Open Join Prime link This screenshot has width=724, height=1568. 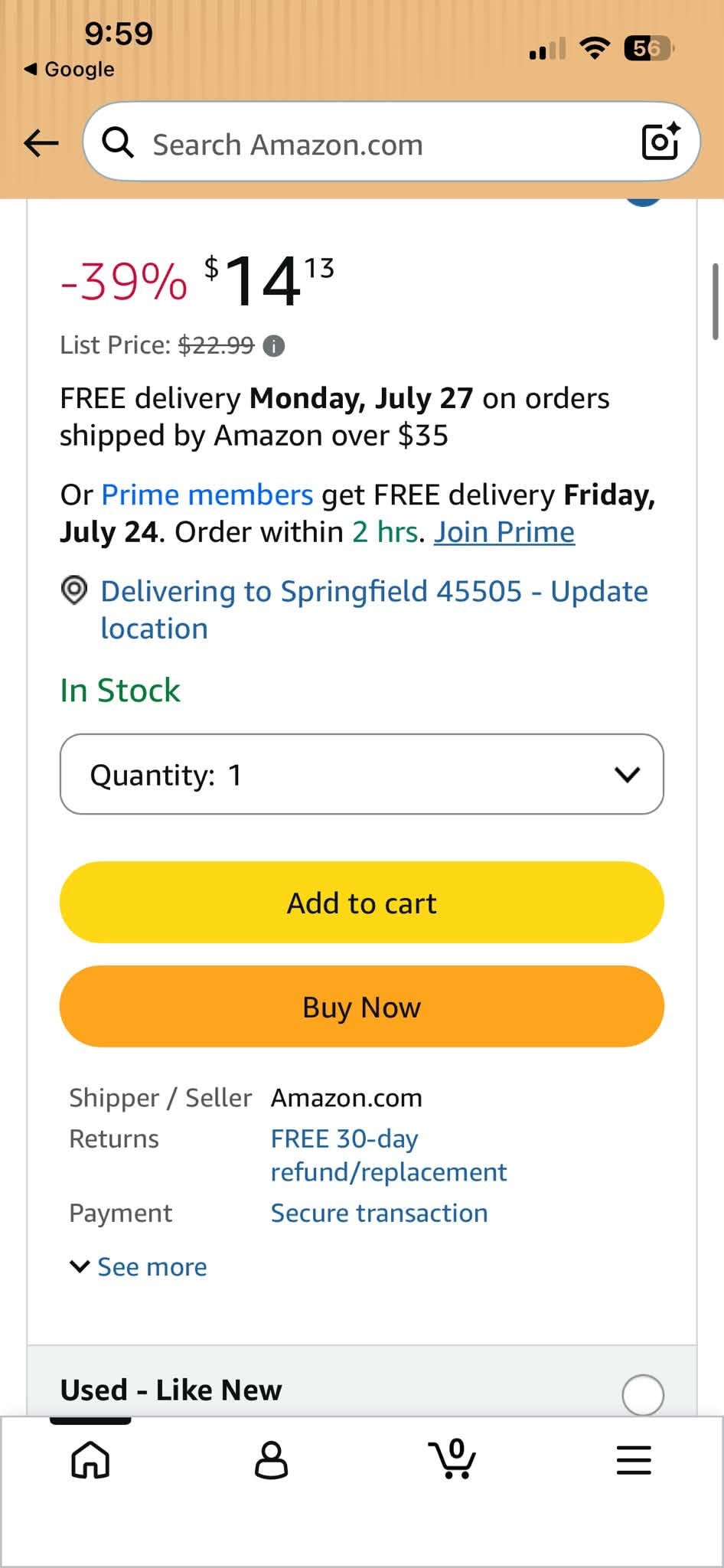(x=504, y=532)
